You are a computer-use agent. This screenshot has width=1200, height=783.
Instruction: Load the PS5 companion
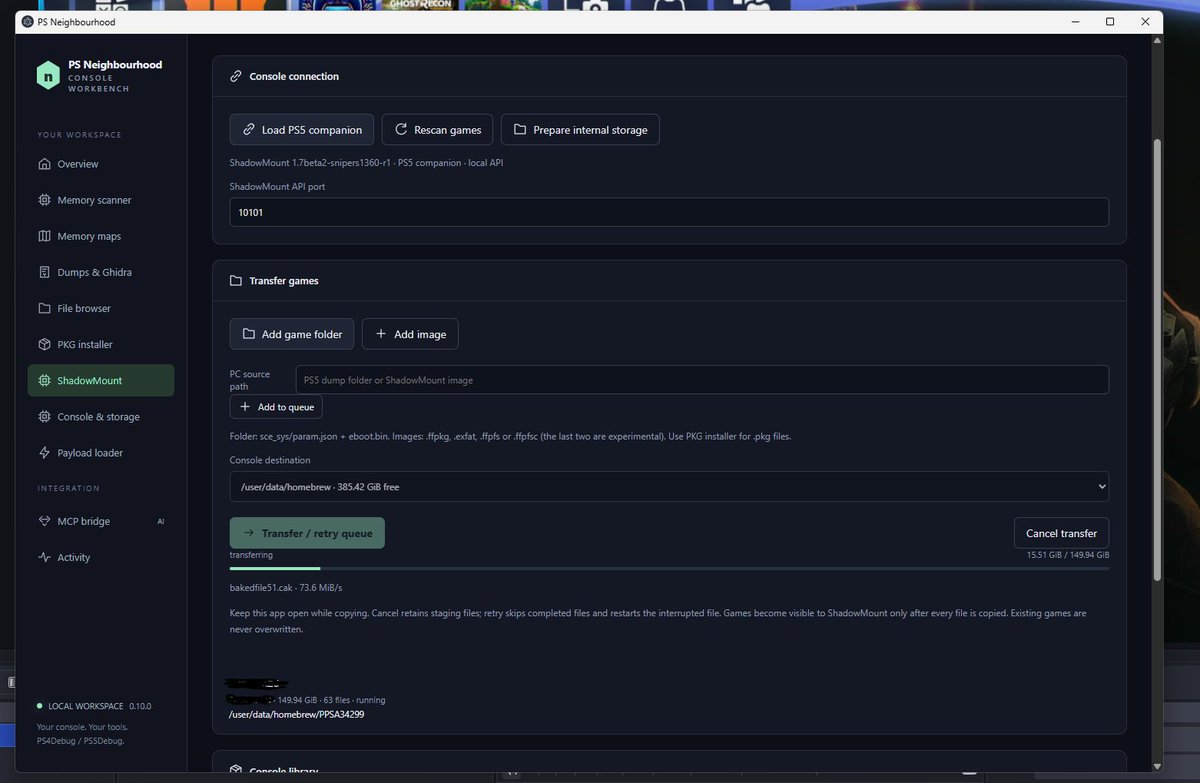pos(302,130)
